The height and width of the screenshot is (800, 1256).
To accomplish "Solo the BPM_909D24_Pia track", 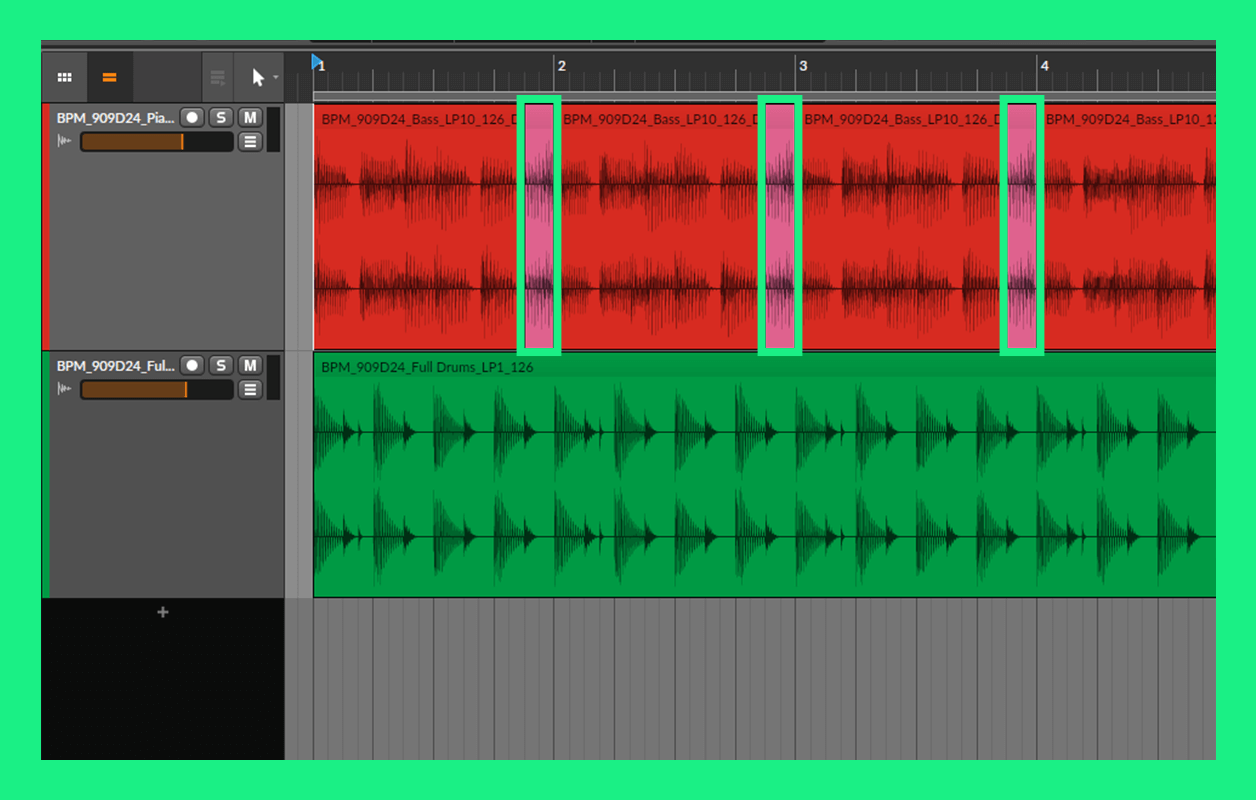I will pyautogui.click(x=221, y=118).
